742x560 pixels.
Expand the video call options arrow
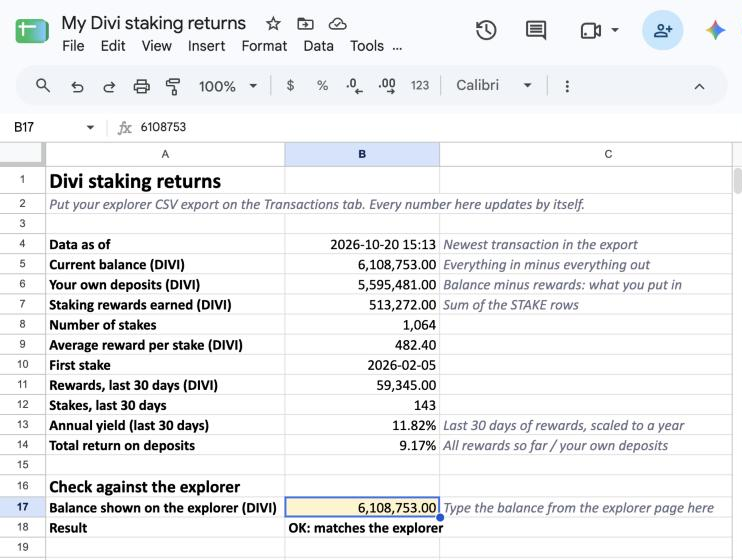(x=615, y=30)
